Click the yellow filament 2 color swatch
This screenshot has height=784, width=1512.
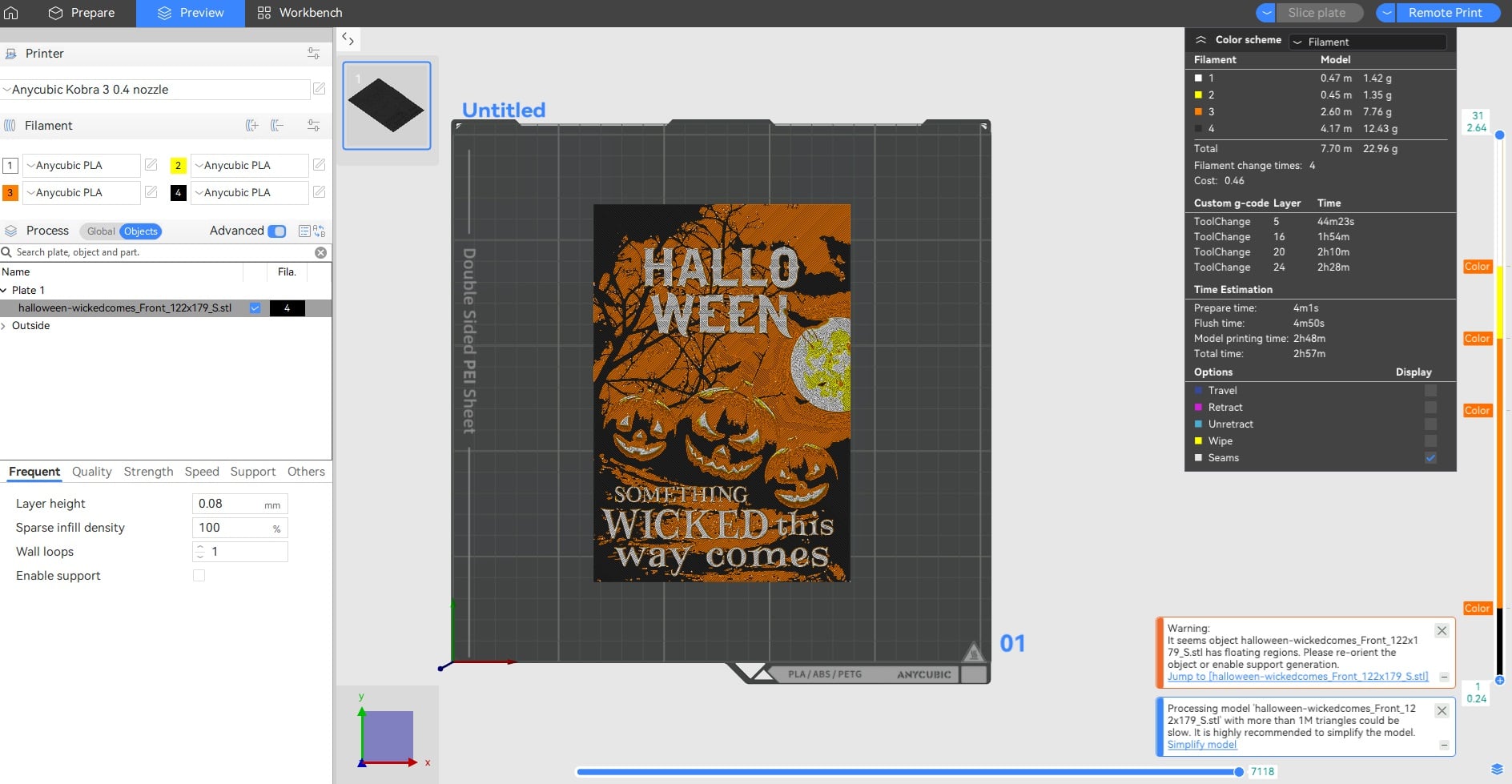click(179, 165)
